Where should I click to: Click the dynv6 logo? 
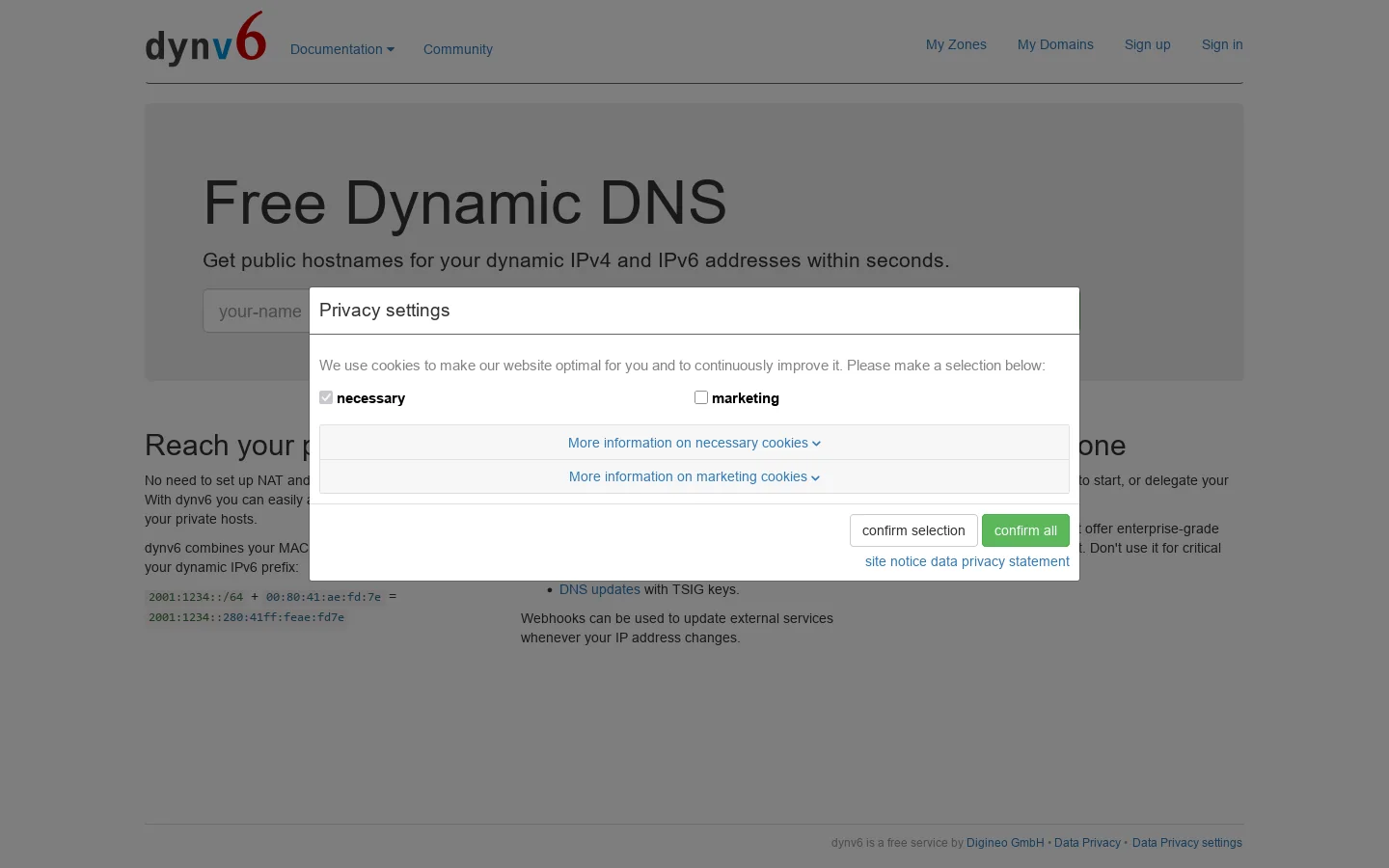tap(205, 40)
